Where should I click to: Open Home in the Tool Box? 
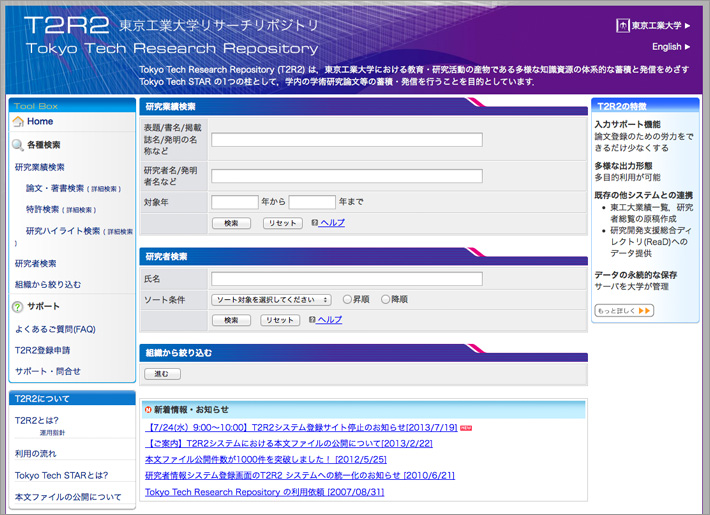(40, 121)
